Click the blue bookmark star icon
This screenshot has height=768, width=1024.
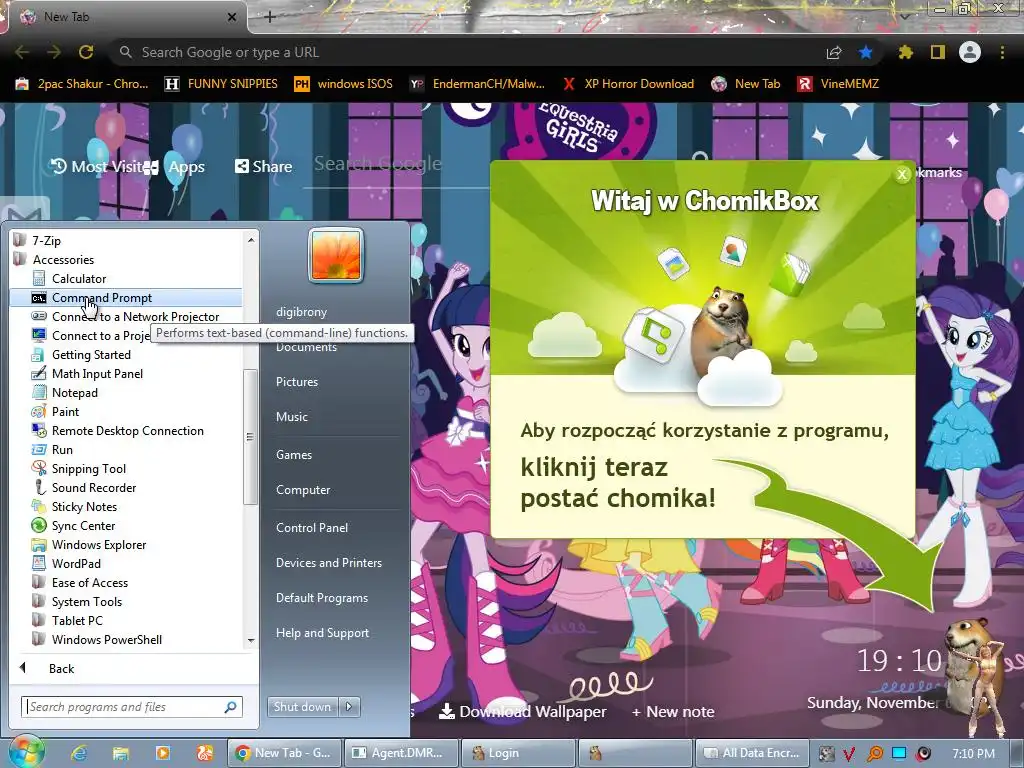click(x=866, y=52)
